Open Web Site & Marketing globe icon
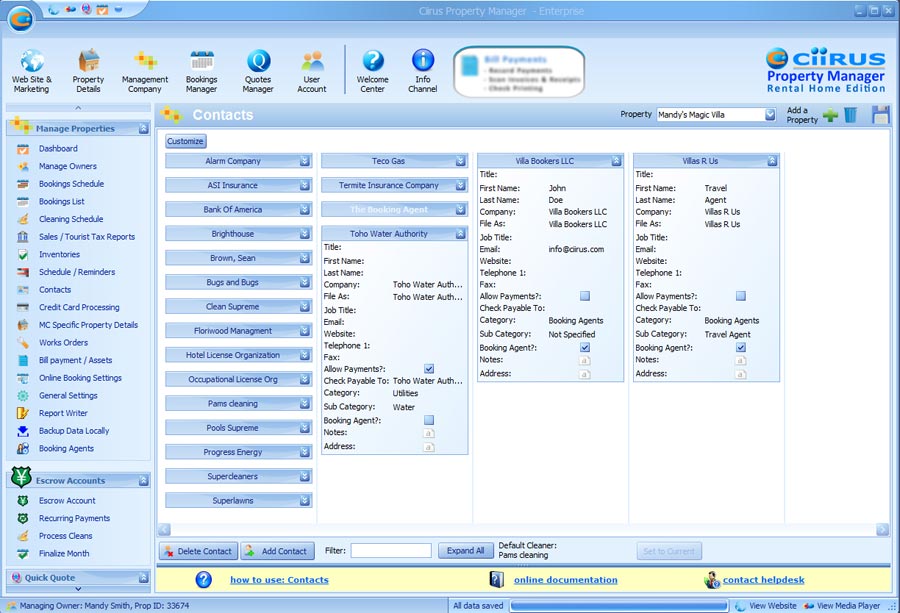This screenshot has width=900, height=613. 32,61
